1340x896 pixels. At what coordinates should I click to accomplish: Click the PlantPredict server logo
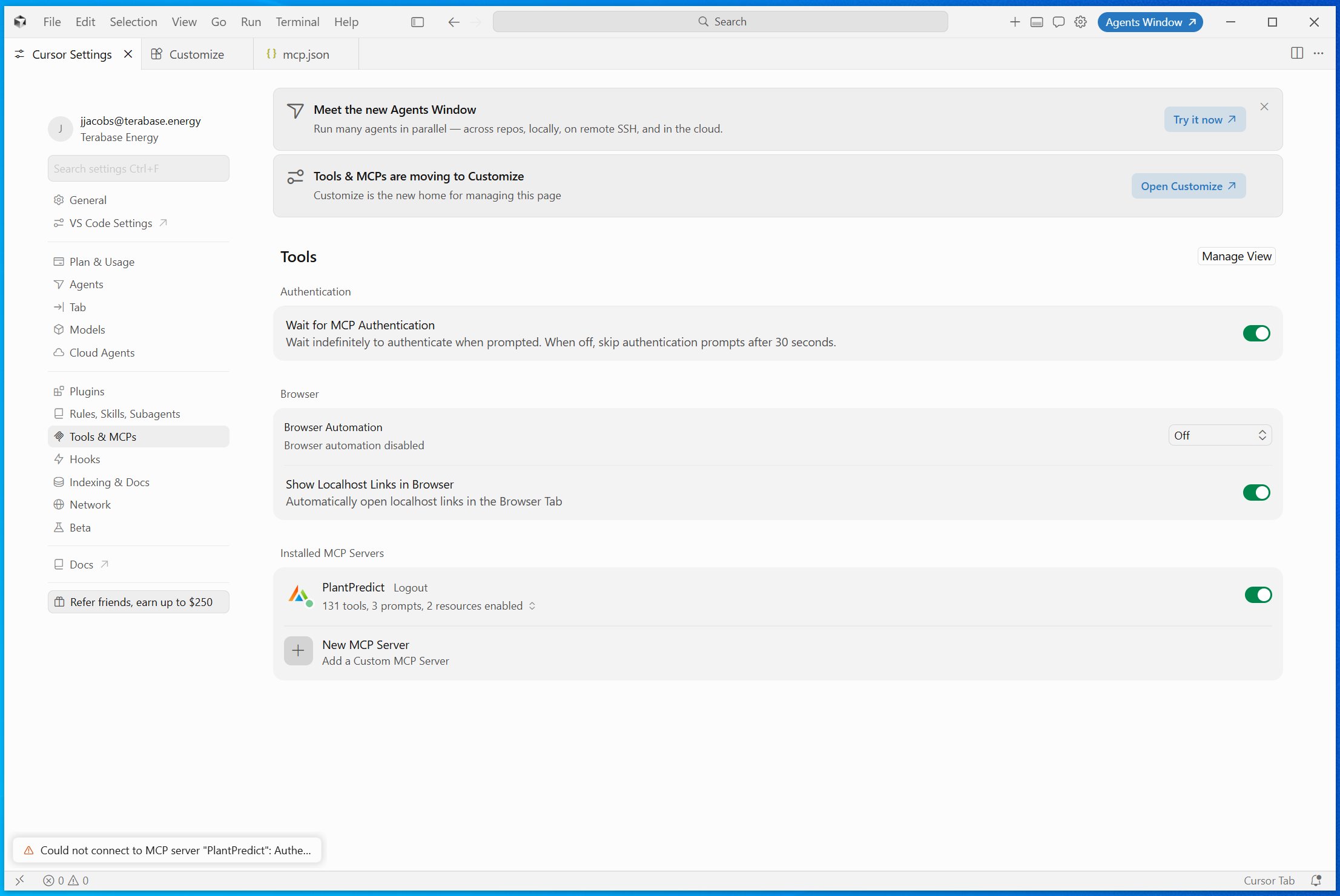[x=299, y=595]
